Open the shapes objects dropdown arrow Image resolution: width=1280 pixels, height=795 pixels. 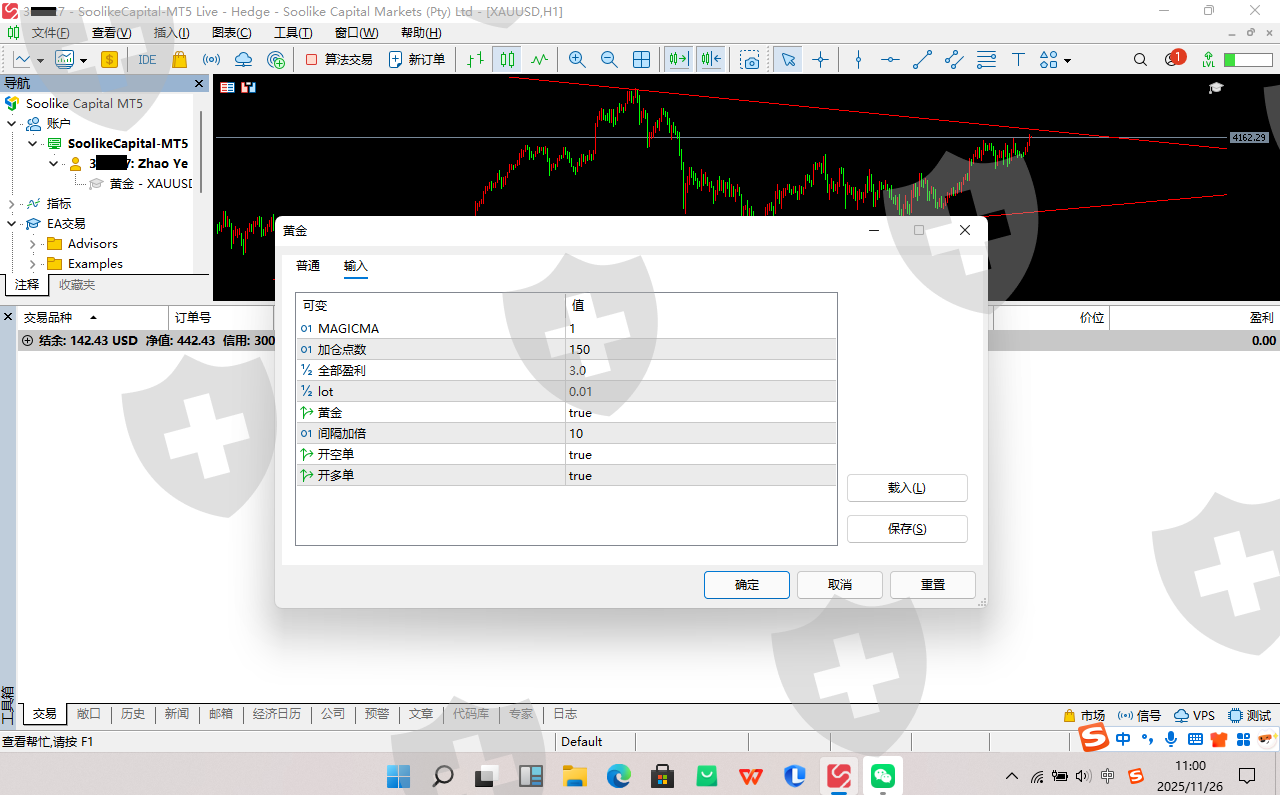click(1068, 60)
